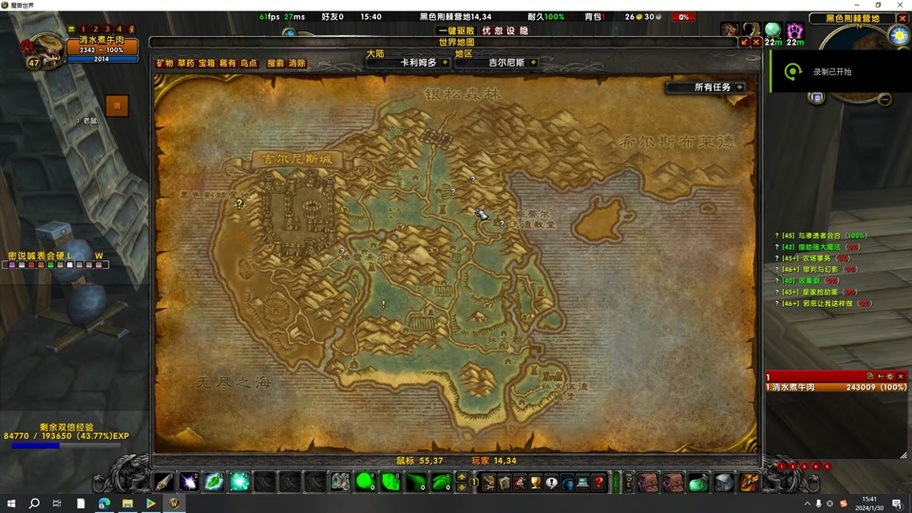The width and height of the screenshot is (912, 513).
Task: Toggle 宝箱 treasure chest display
Action: [207, 63]
